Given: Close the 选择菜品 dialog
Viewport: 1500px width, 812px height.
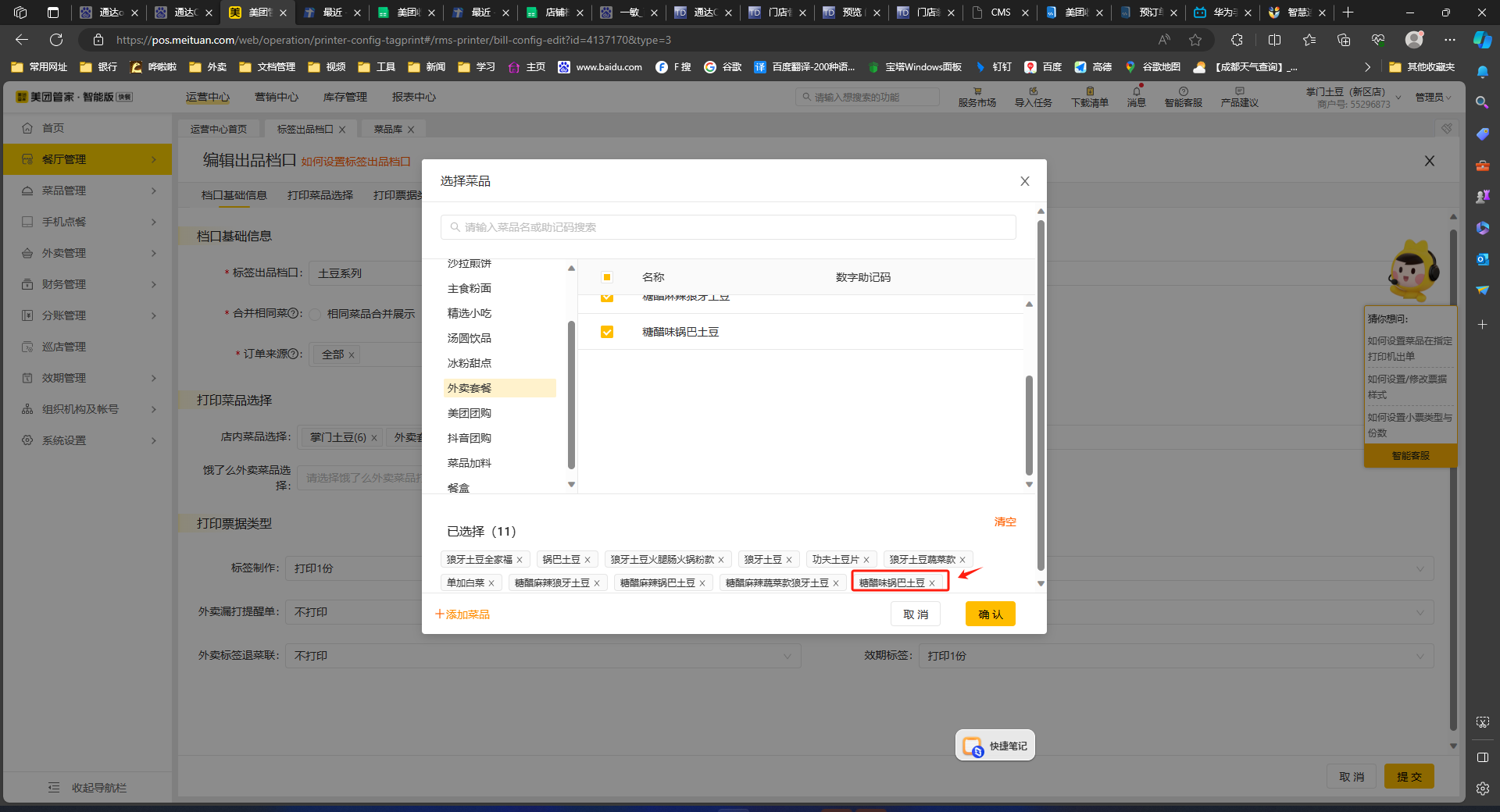Looking at the screenshot, I should point(1024,181).
